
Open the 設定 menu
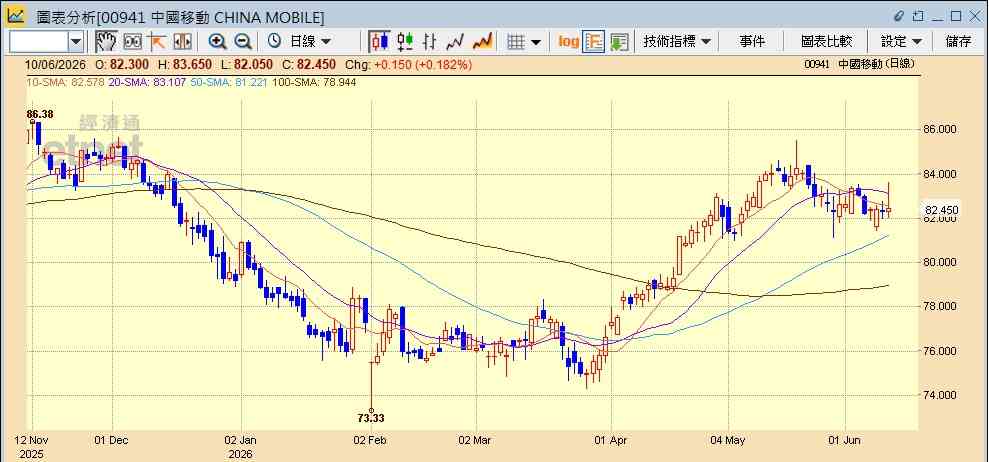(901, 42)
